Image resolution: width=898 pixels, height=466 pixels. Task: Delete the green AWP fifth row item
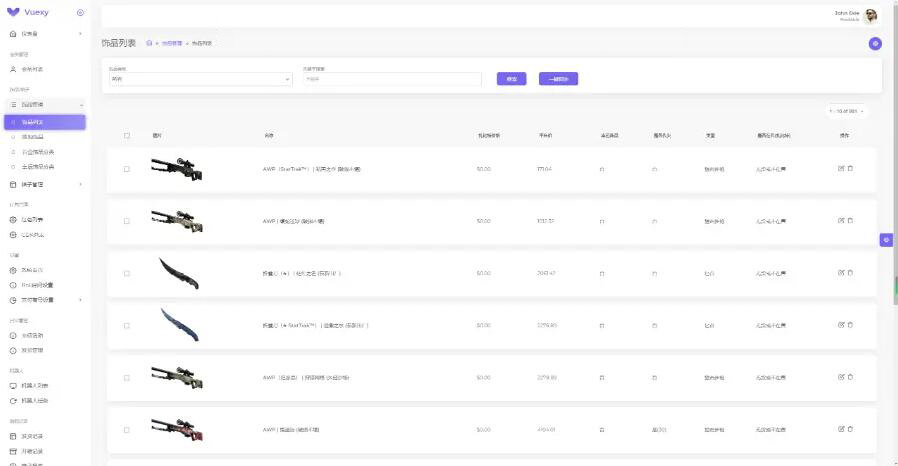pos(850,377)
